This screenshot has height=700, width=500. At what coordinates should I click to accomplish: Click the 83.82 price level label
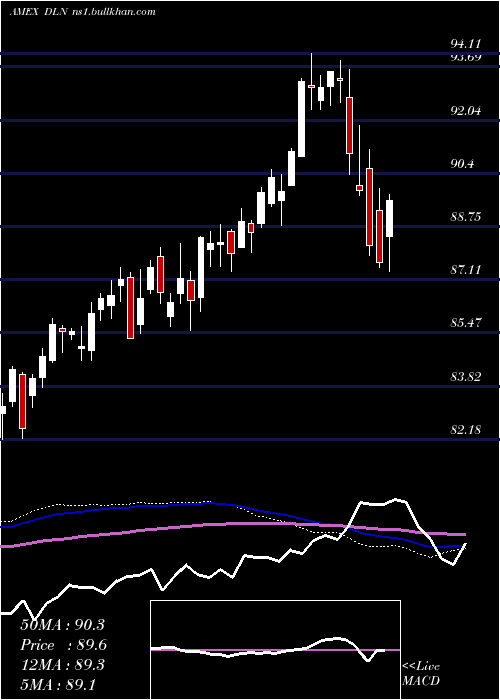click(x=466, y=376)
